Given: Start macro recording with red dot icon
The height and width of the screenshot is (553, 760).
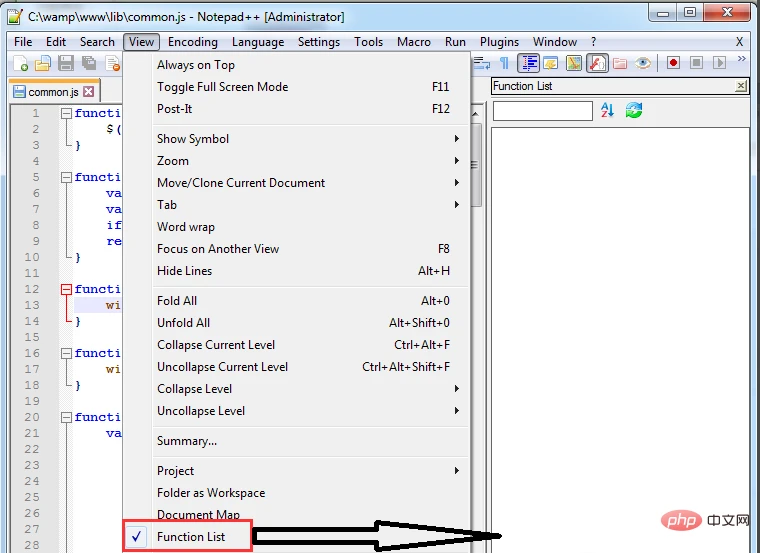Looking at the screenshot, I should pyautogui.click(x=673, y=63).
